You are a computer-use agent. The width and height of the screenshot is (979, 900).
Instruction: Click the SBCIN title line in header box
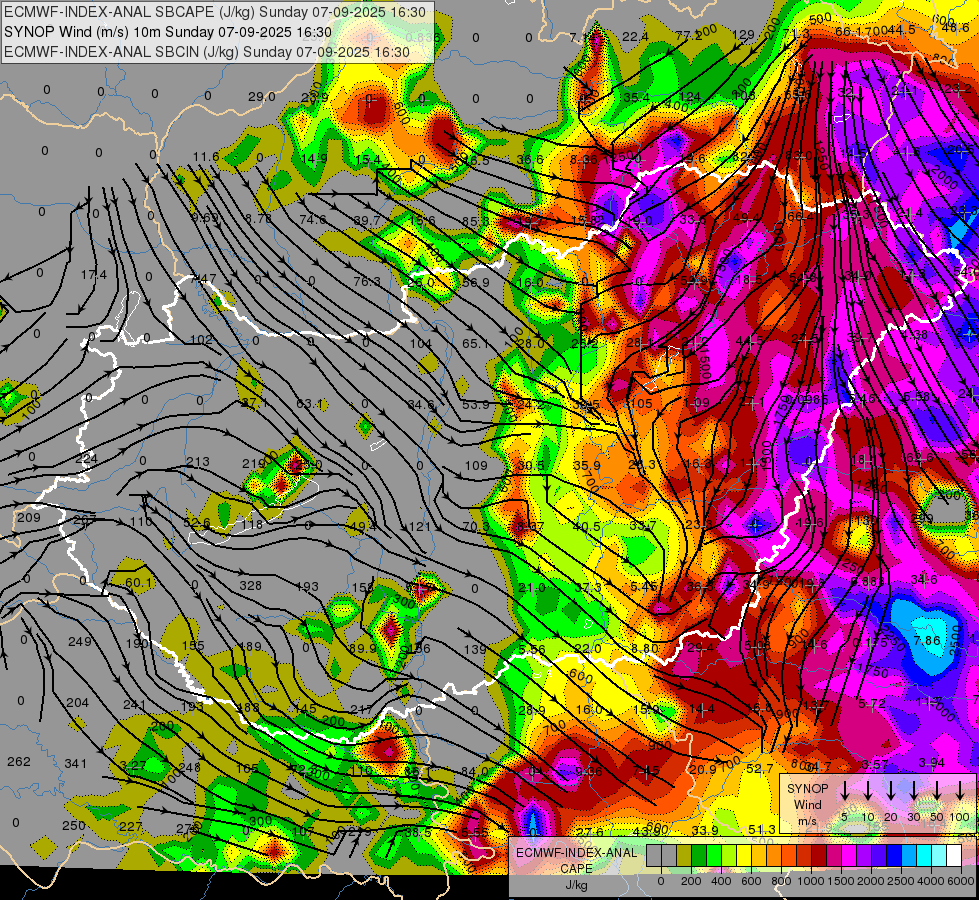pyautogui.click(x=207, y=52)
